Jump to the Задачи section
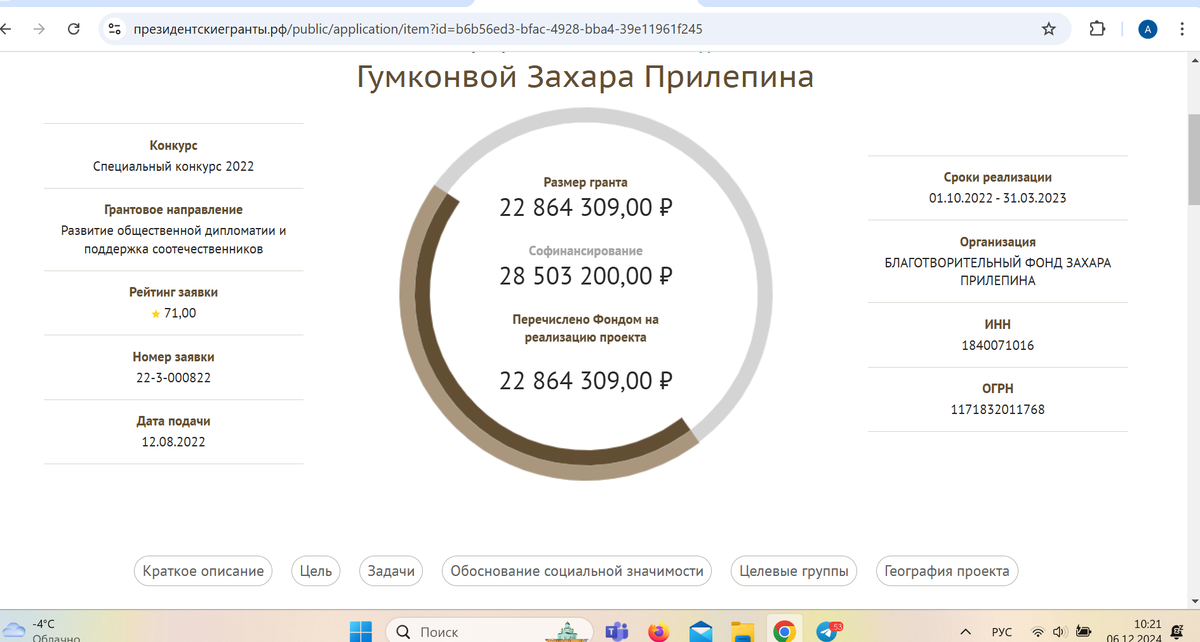This screenshot has height=642, width=1200. [390, 571]
